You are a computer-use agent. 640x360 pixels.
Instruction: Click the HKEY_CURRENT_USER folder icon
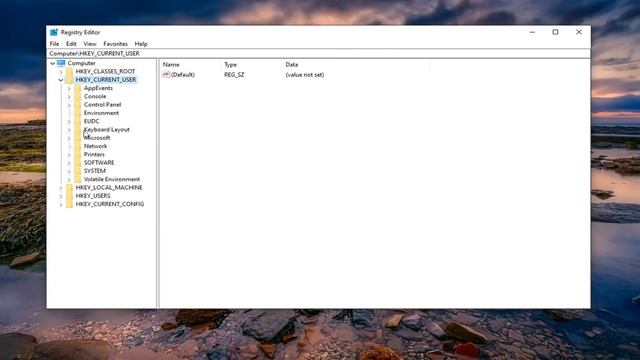[x=69, y=80]
